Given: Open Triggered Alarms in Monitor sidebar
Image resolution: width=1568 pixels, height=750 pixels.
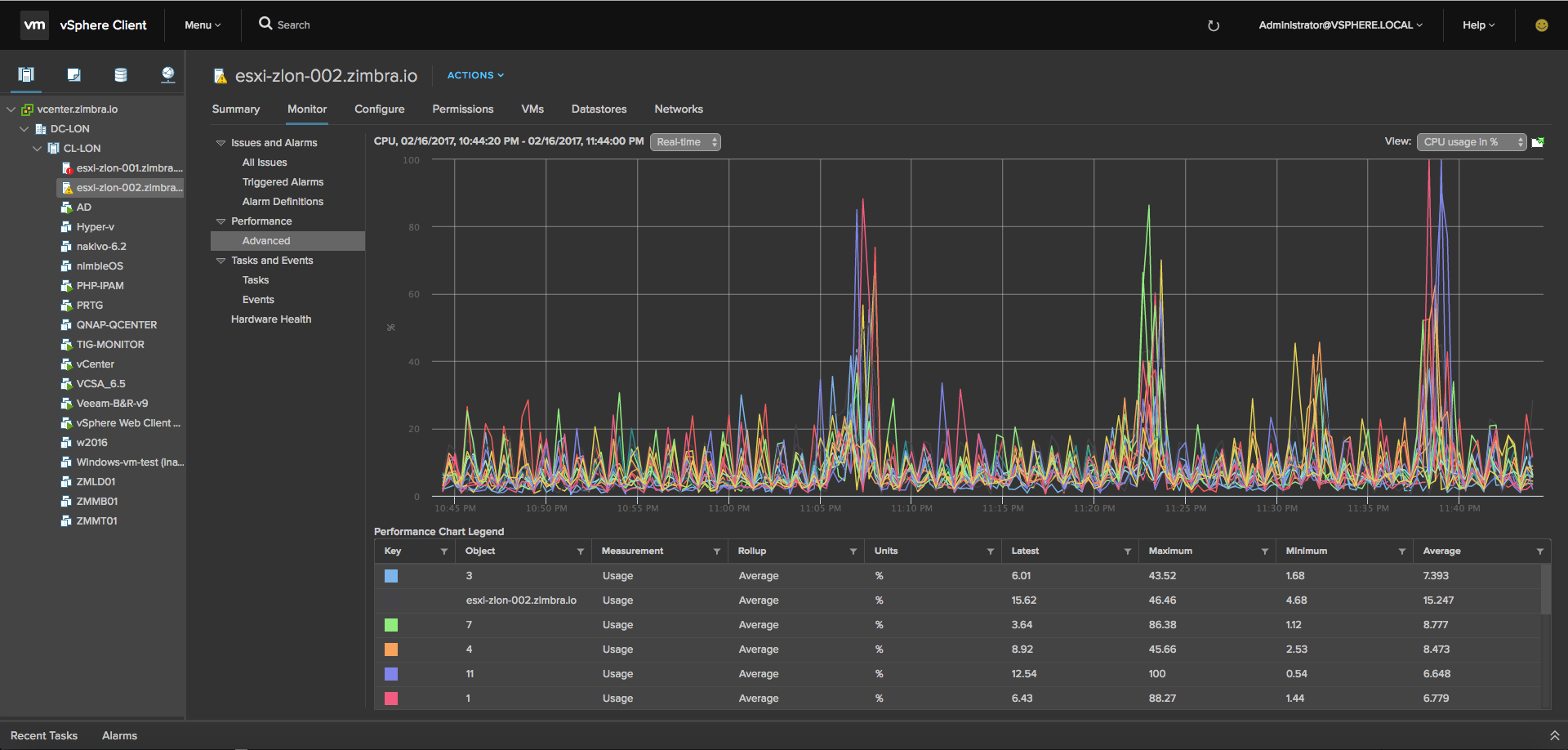Looking at the screenshot, I should 283,182.
